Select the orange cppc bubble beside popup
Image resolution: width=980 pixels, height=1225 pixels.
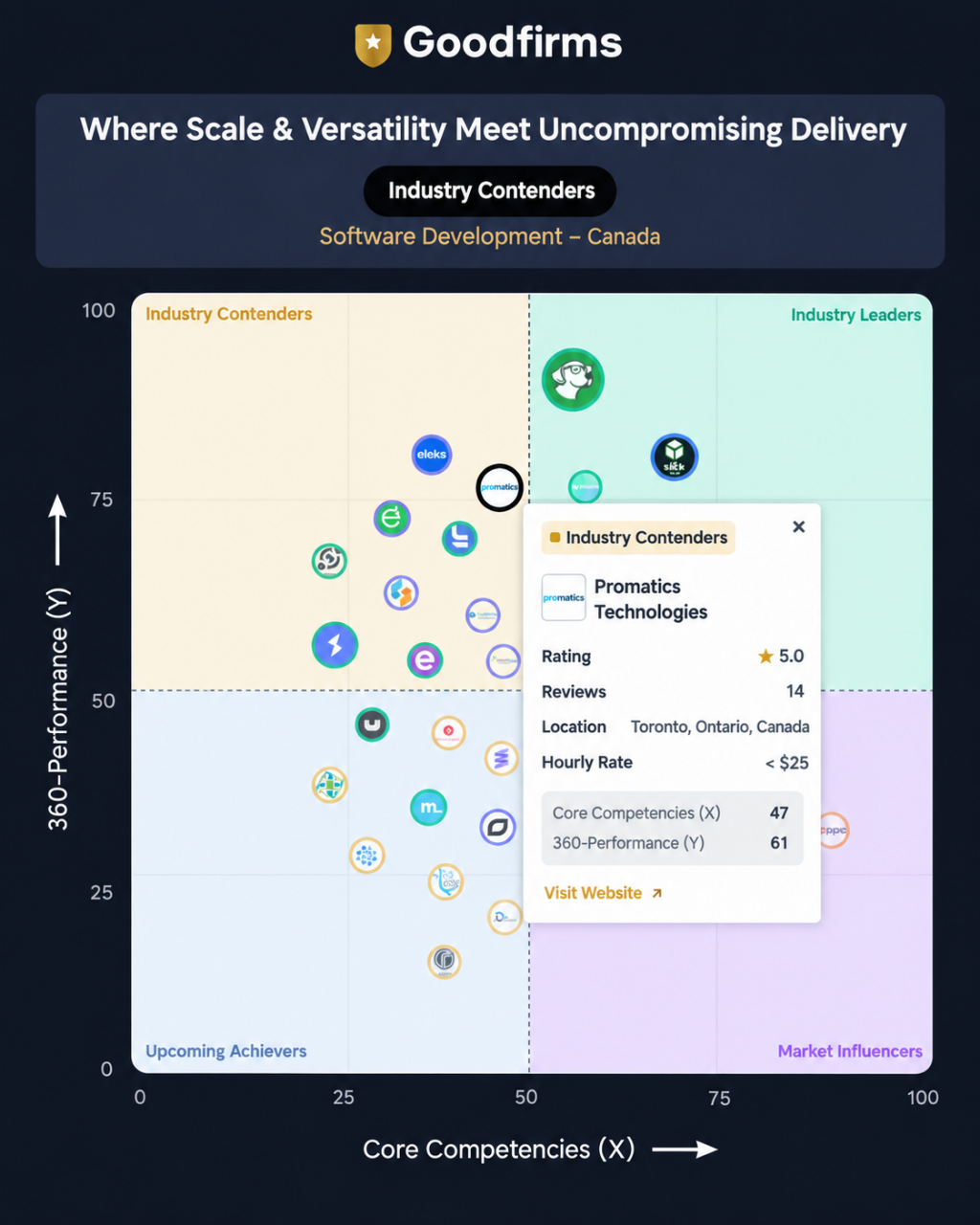click(x=835, y=831)
